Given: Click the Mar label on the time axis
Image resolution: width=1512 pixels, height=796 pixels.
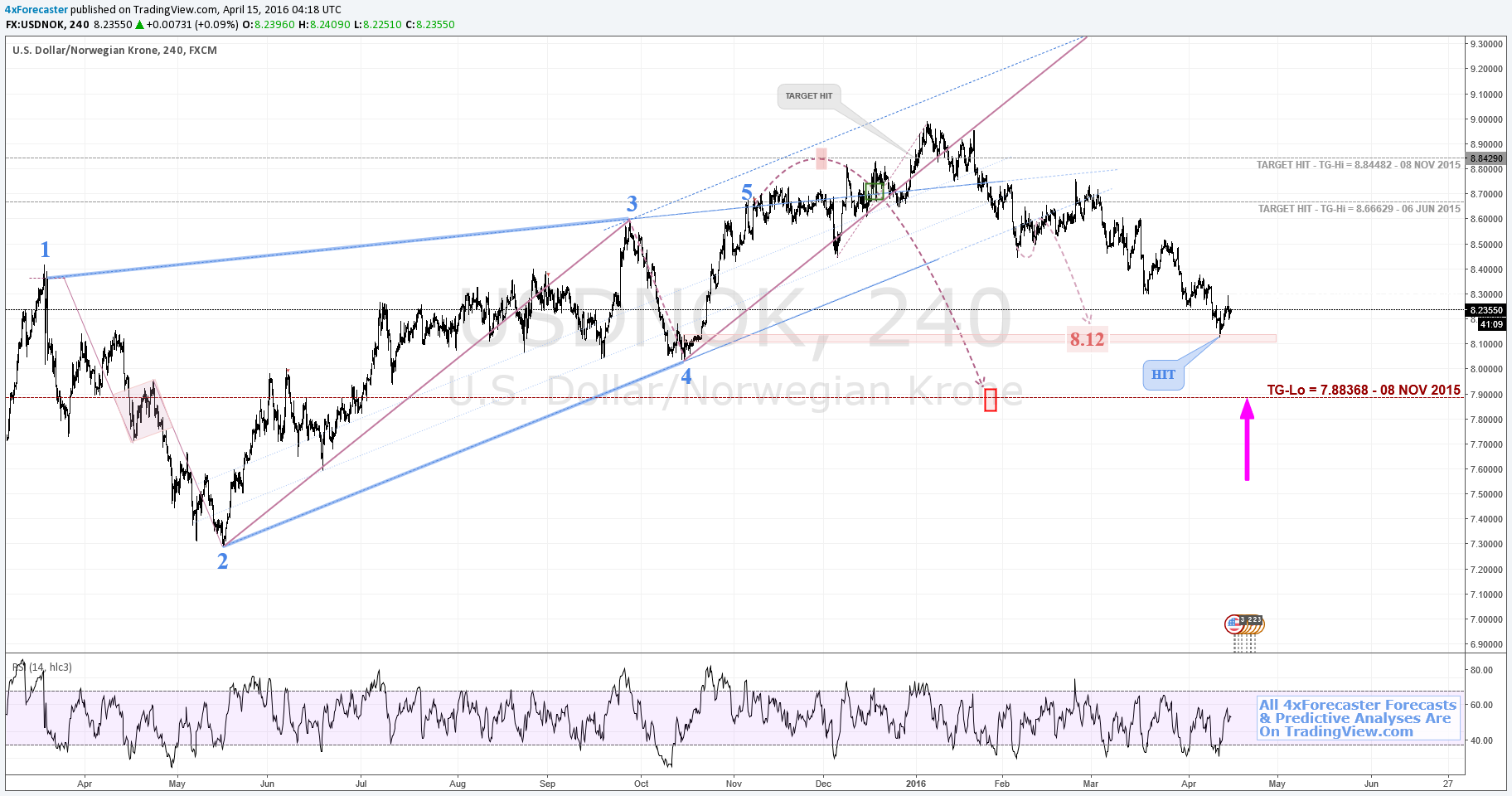Looking at the screenshot, I should (x=1091, y=784).
